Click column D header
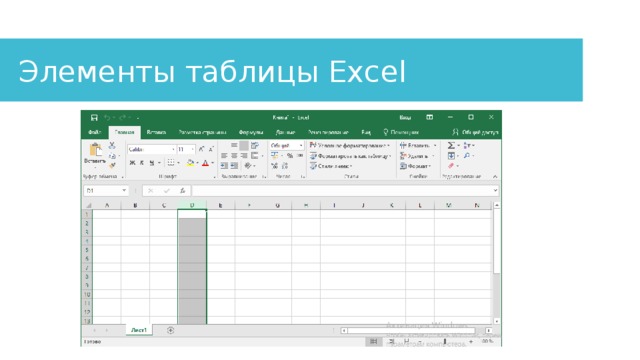The width and height of the screenshot is (640, 360). pos(192,205)
